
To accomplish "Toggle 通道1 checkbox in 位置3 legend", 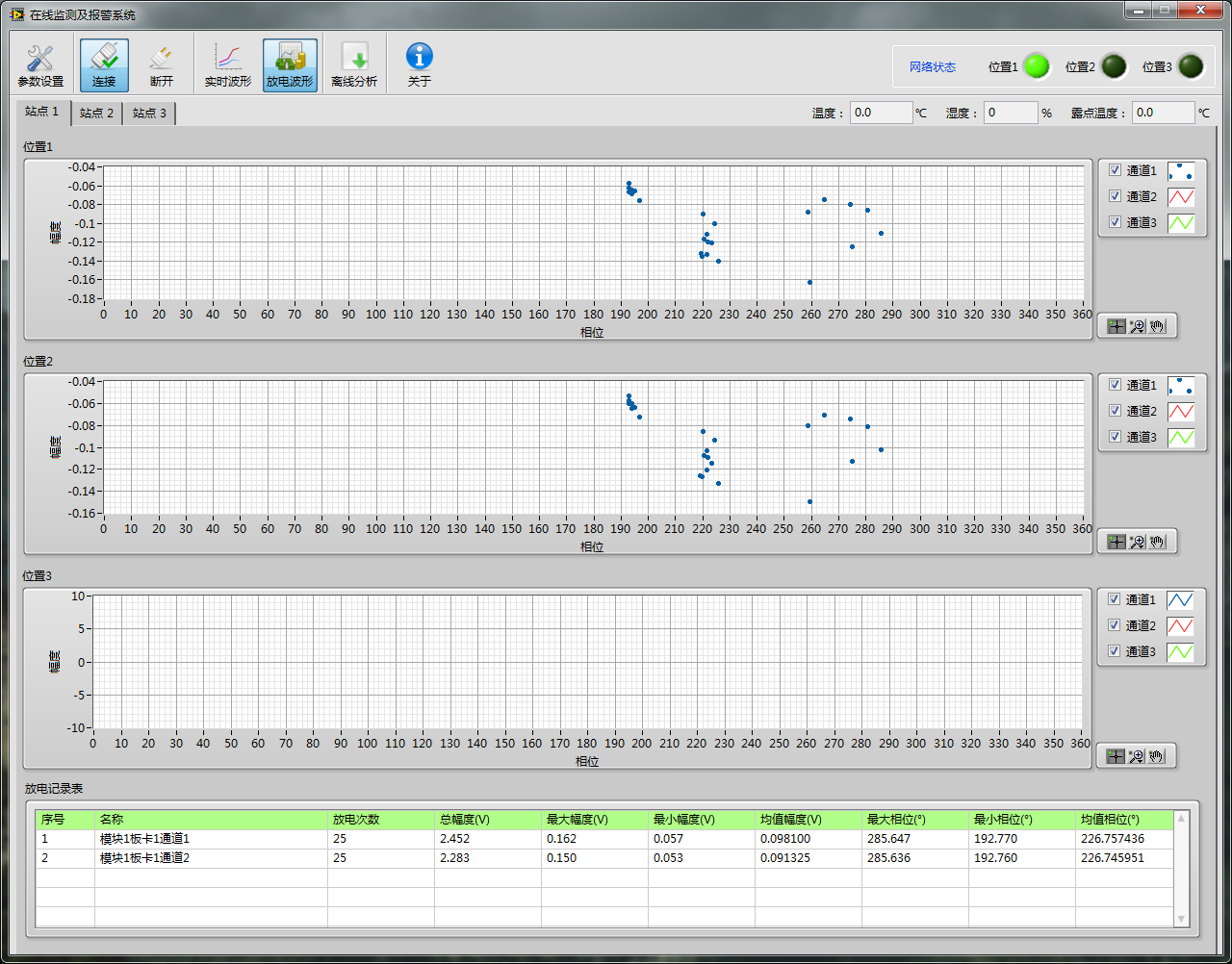I will click(x=1115, y=599).
